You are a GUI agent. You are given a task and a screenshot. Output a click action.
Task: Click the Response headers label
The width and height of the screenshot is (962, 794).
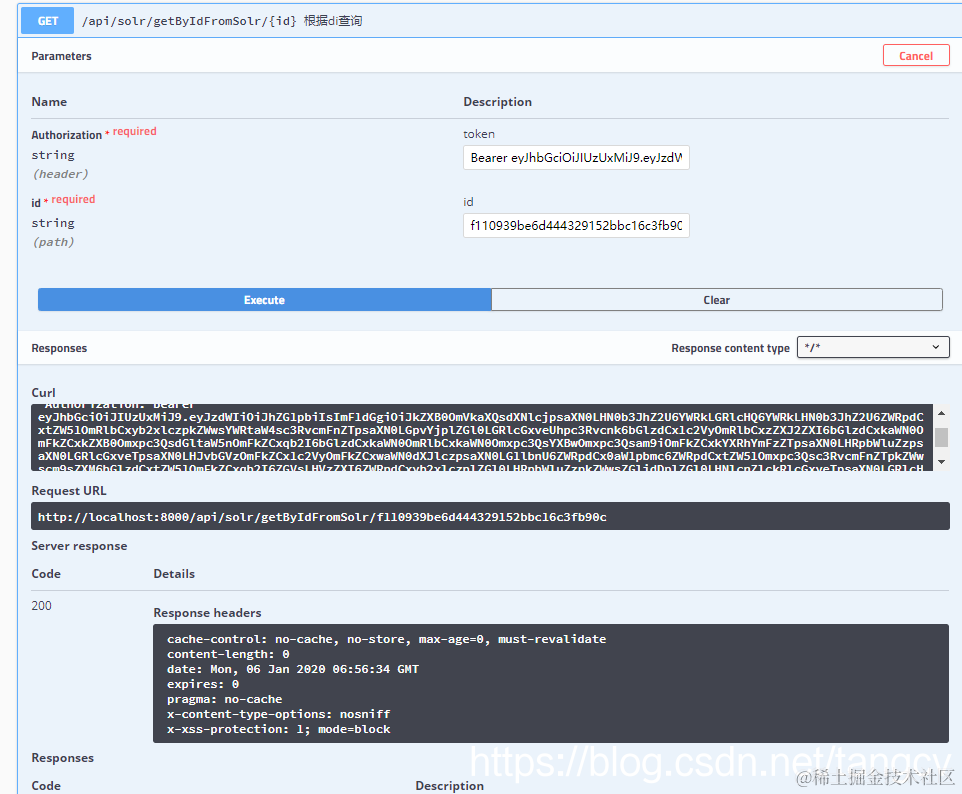207,613
